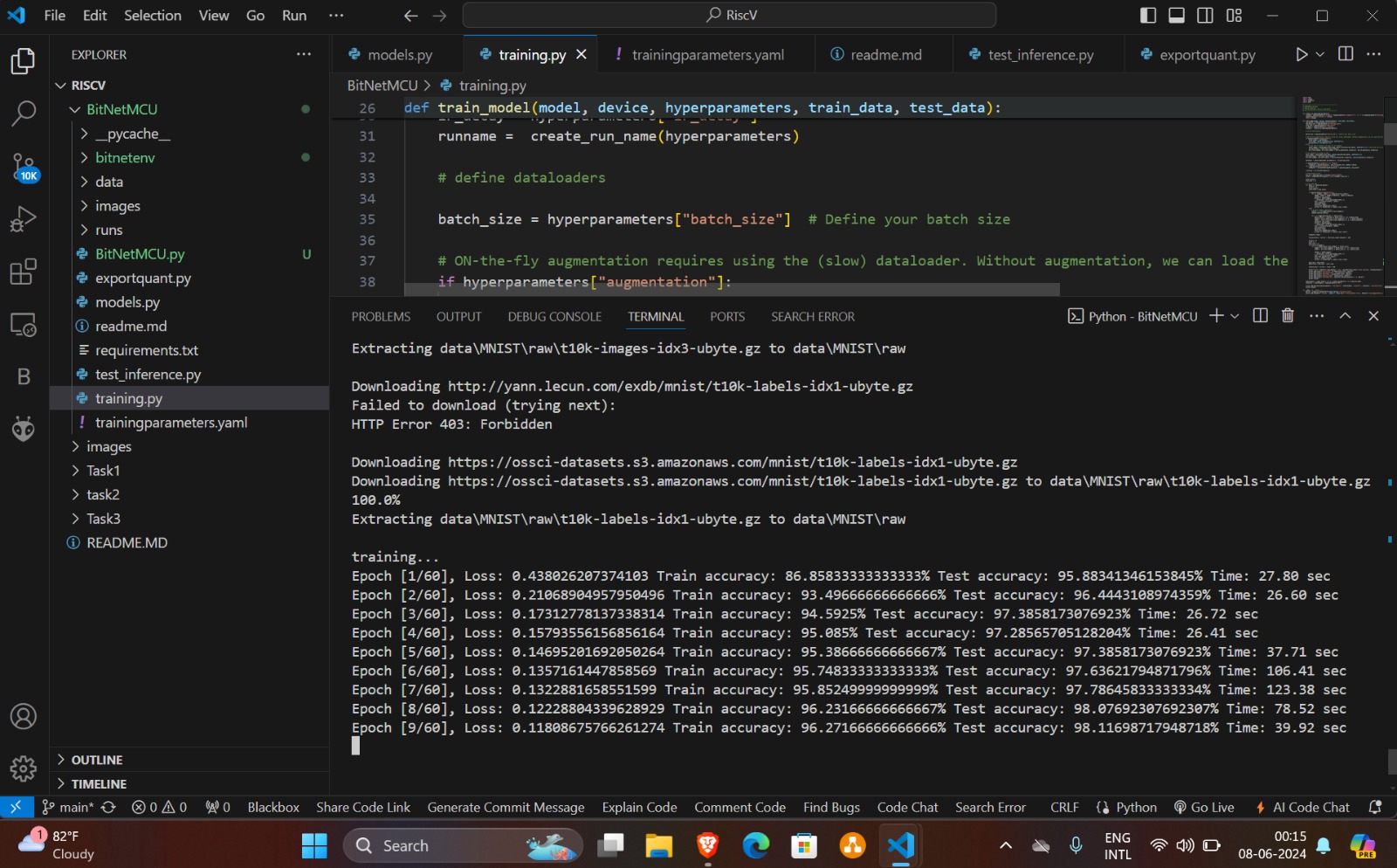The image size is (1397, 868).
Task: Maximize terminal panel size with chevron
Action: [x=1345, y=316]
